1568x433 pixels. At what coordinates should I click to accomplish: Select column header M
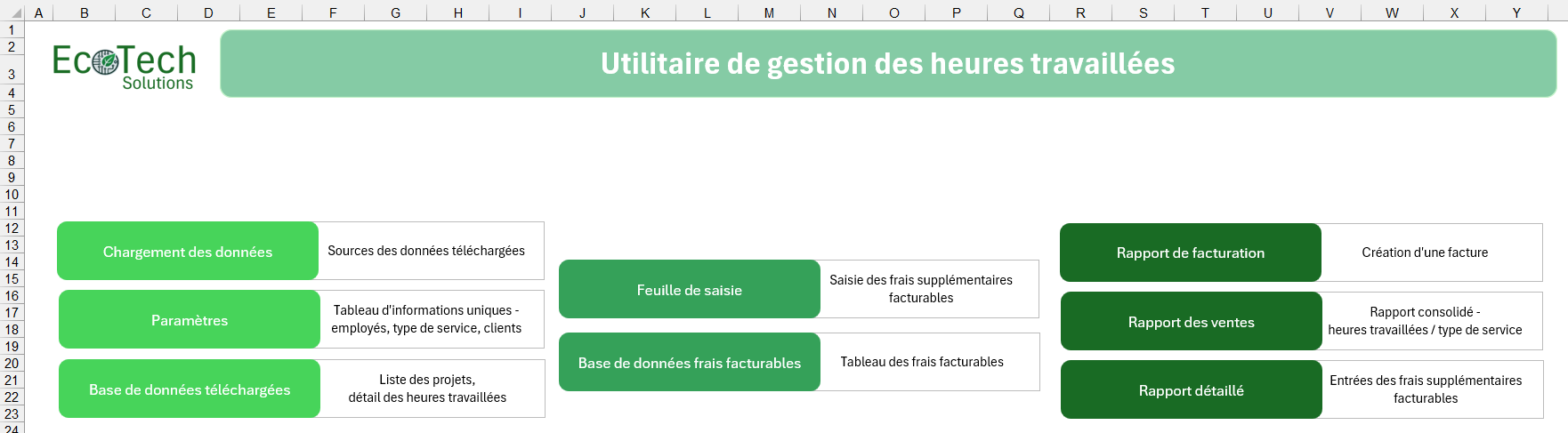[x=769, y=12]
